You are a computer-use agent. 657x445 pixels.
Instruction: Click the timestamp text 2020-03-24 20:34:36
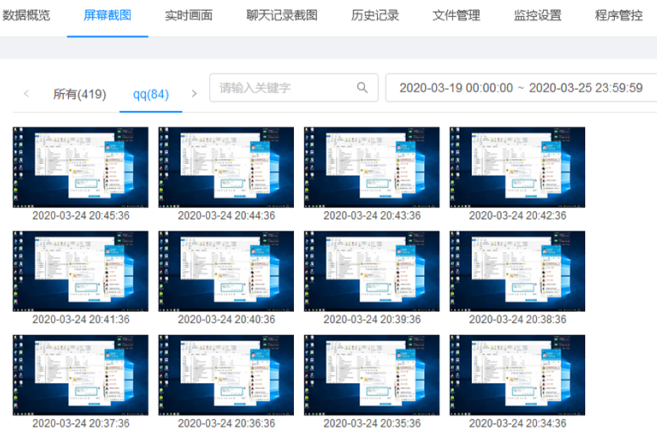517,423
